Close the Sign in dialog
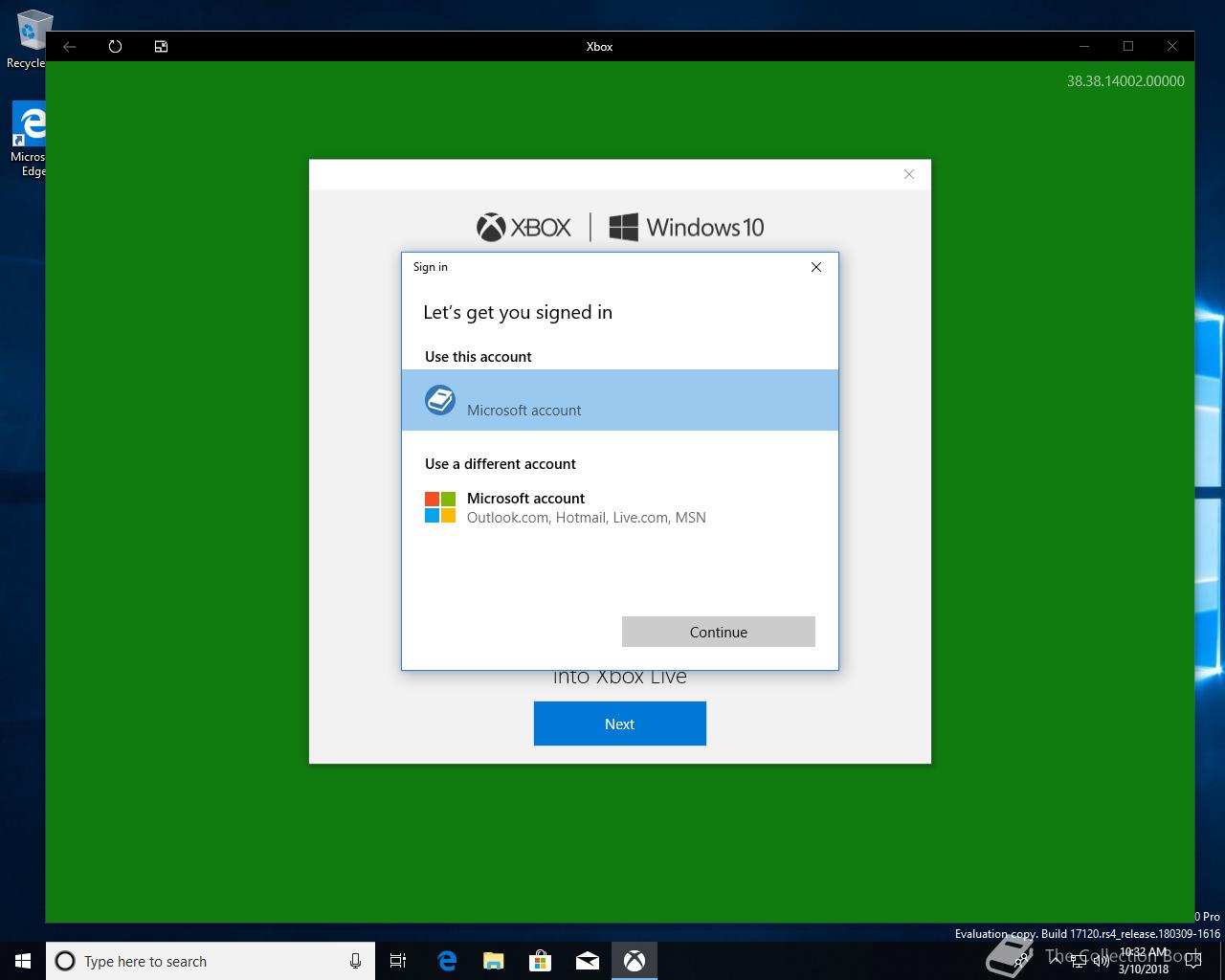The image size is (1225, 980). (x=816, y=267)
